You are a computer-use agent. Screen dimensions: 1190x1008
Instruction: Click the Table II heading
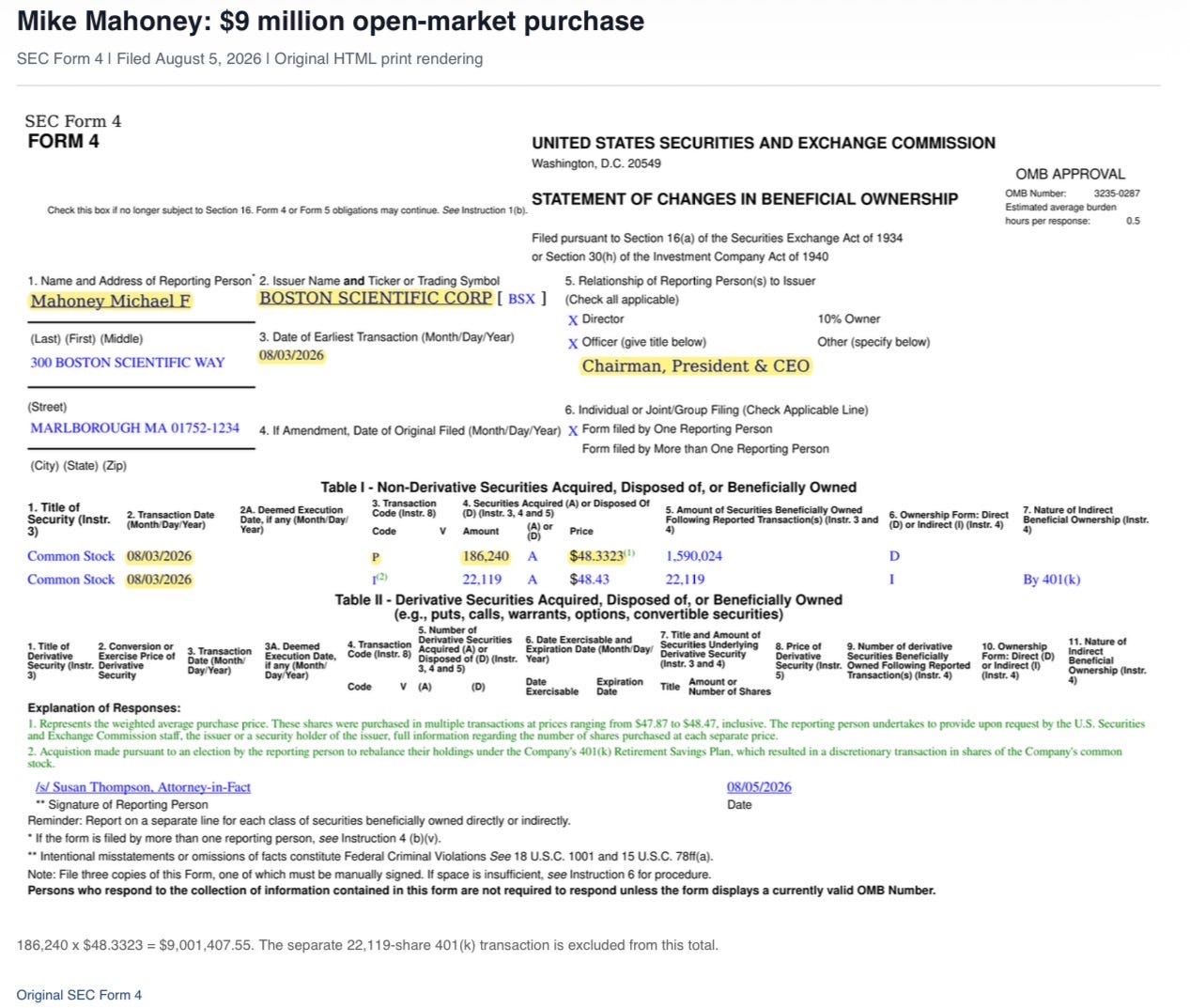(589, 607)
